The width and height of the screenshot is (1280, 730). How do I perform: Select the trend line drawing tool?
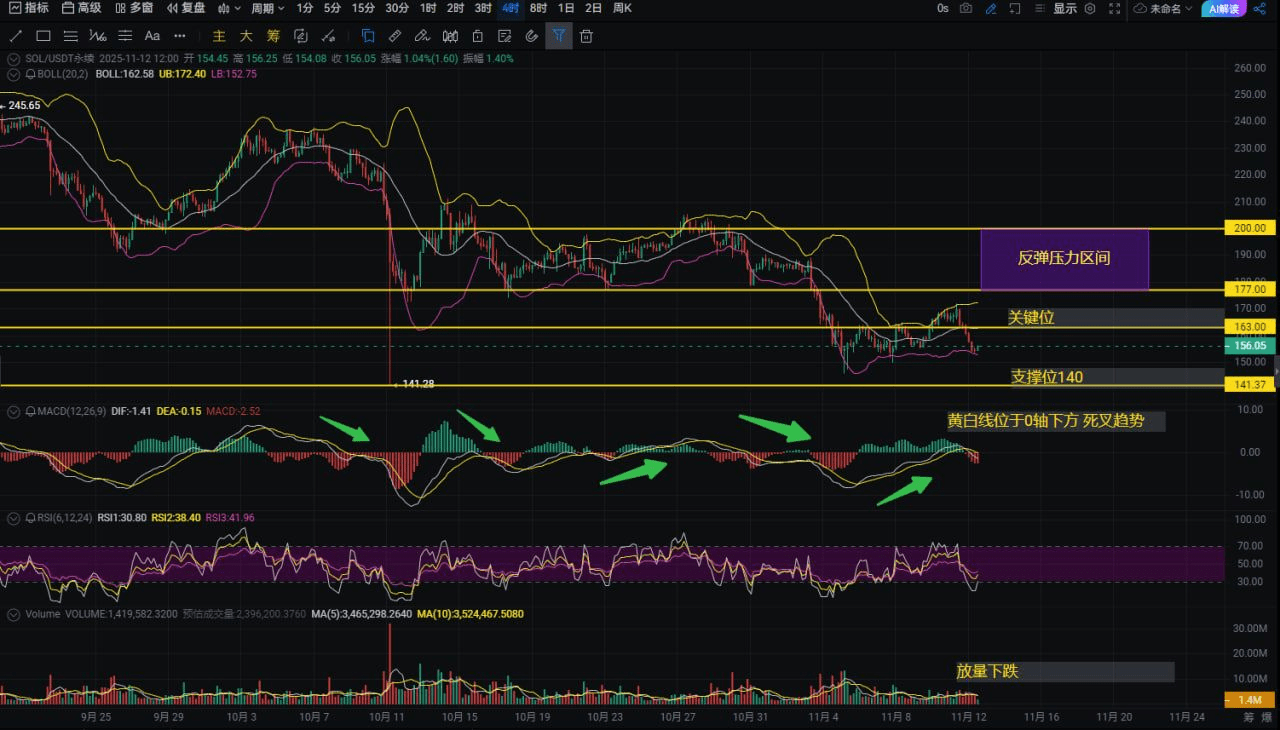pos(15,36)
